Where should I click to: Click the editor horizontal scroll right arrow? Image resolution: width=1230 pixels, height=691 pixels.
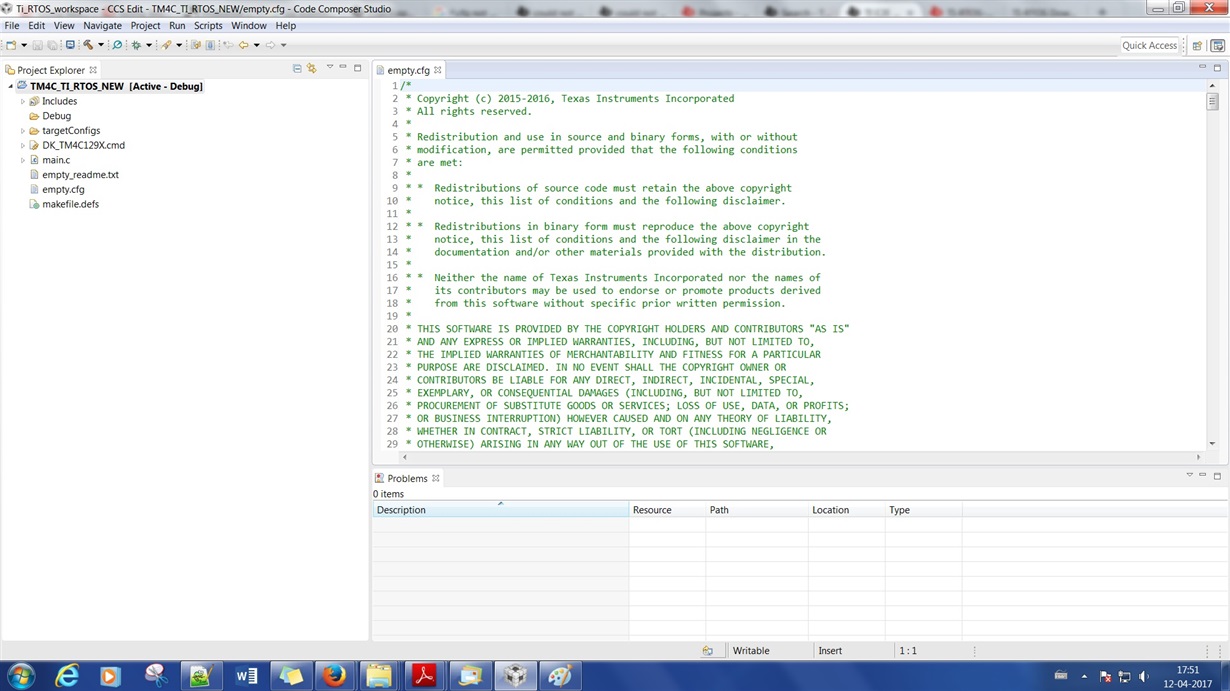(1199, 457)
